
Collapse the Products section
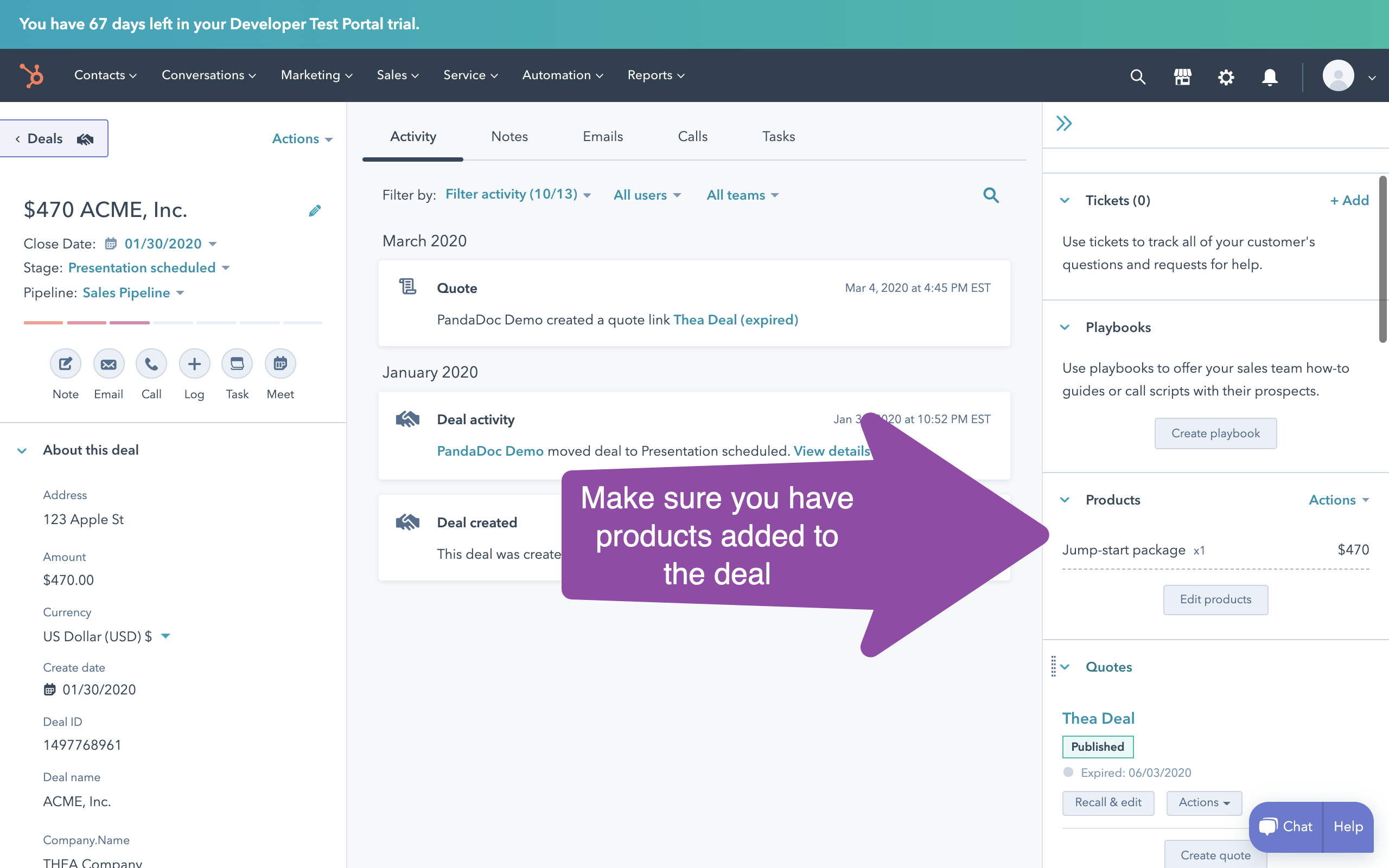[1065, 500]
